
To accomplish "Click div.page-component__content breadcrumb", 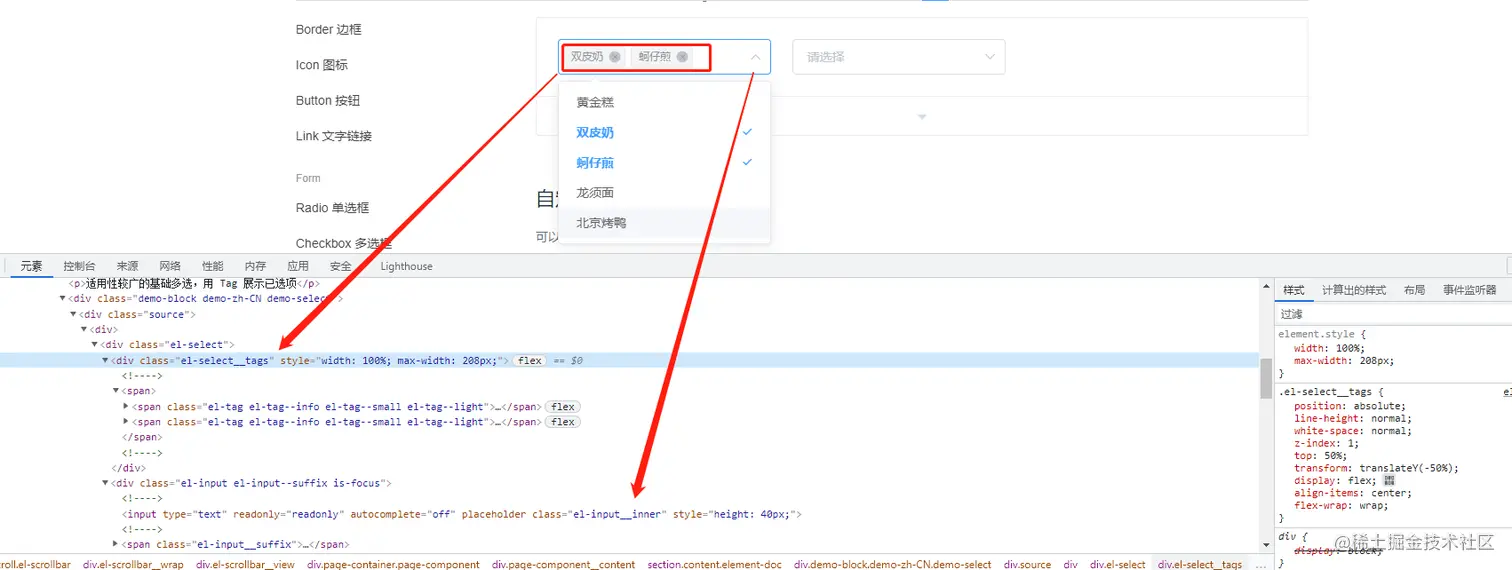I will [x=563, y=564].
